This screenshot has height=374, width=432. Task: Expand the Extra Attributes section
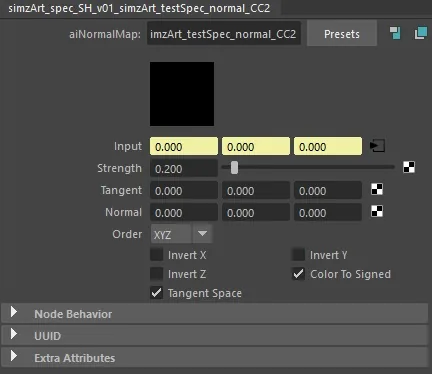point(215,358)
